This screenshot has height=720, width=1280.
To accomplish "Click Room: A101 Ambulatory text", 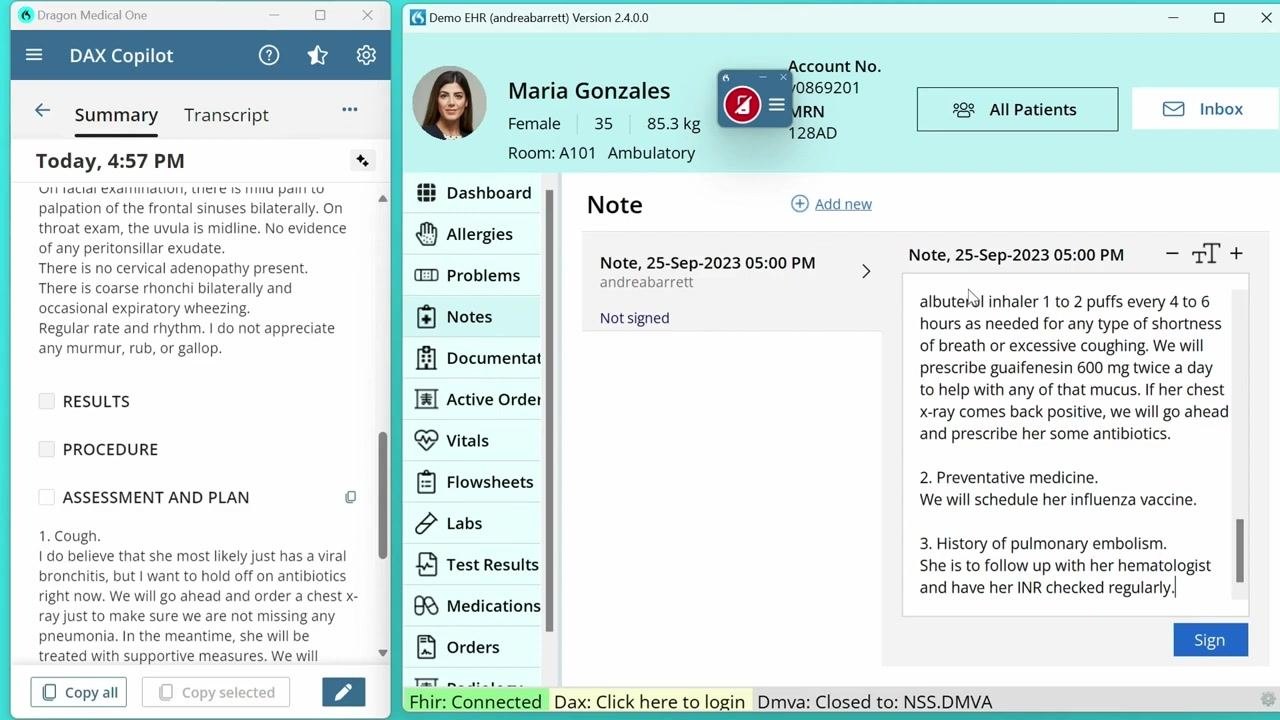I will [x=601, y=153].
